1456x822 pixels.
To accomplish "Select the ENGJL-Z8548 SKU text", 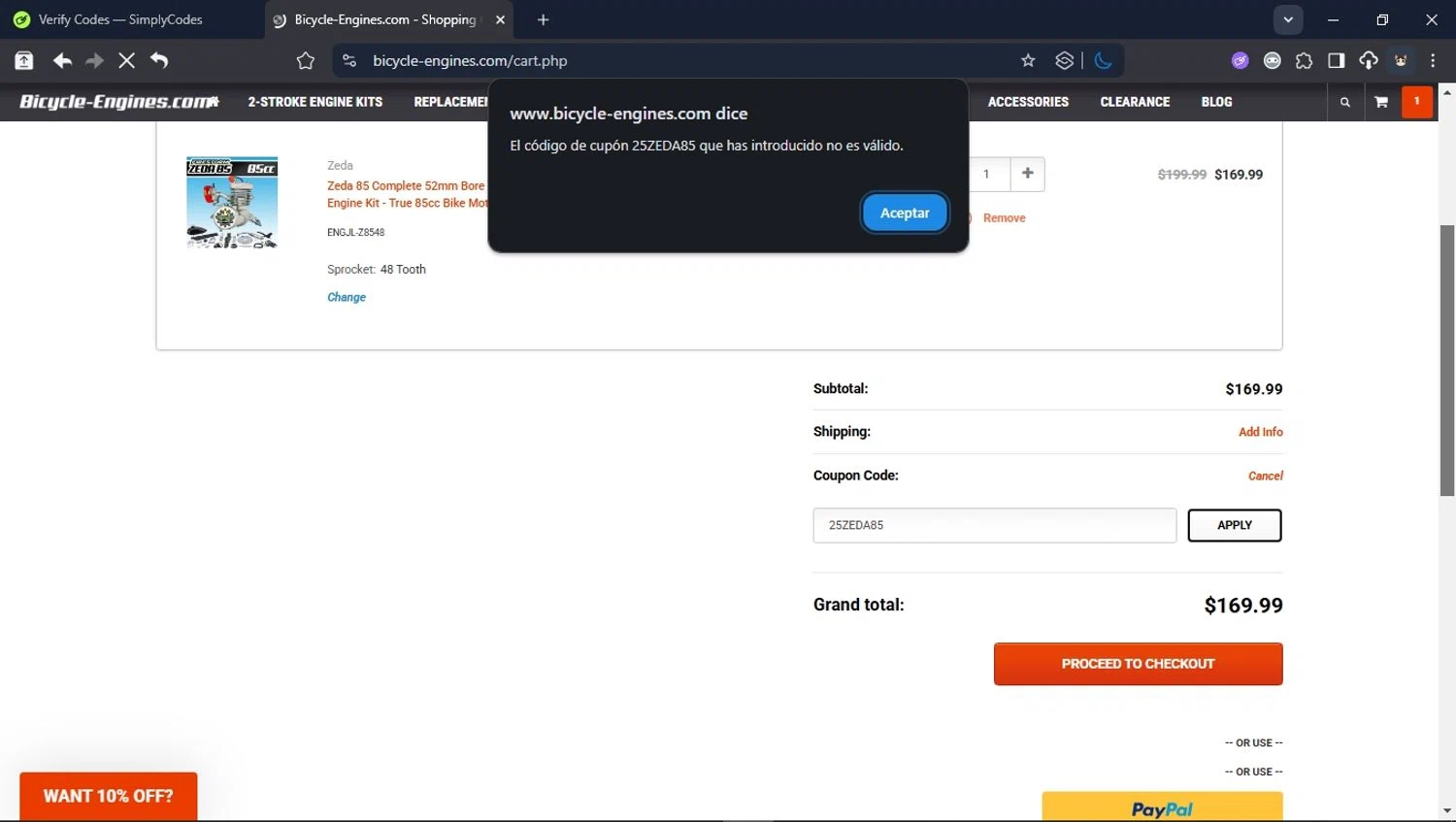I will [355, 233].
